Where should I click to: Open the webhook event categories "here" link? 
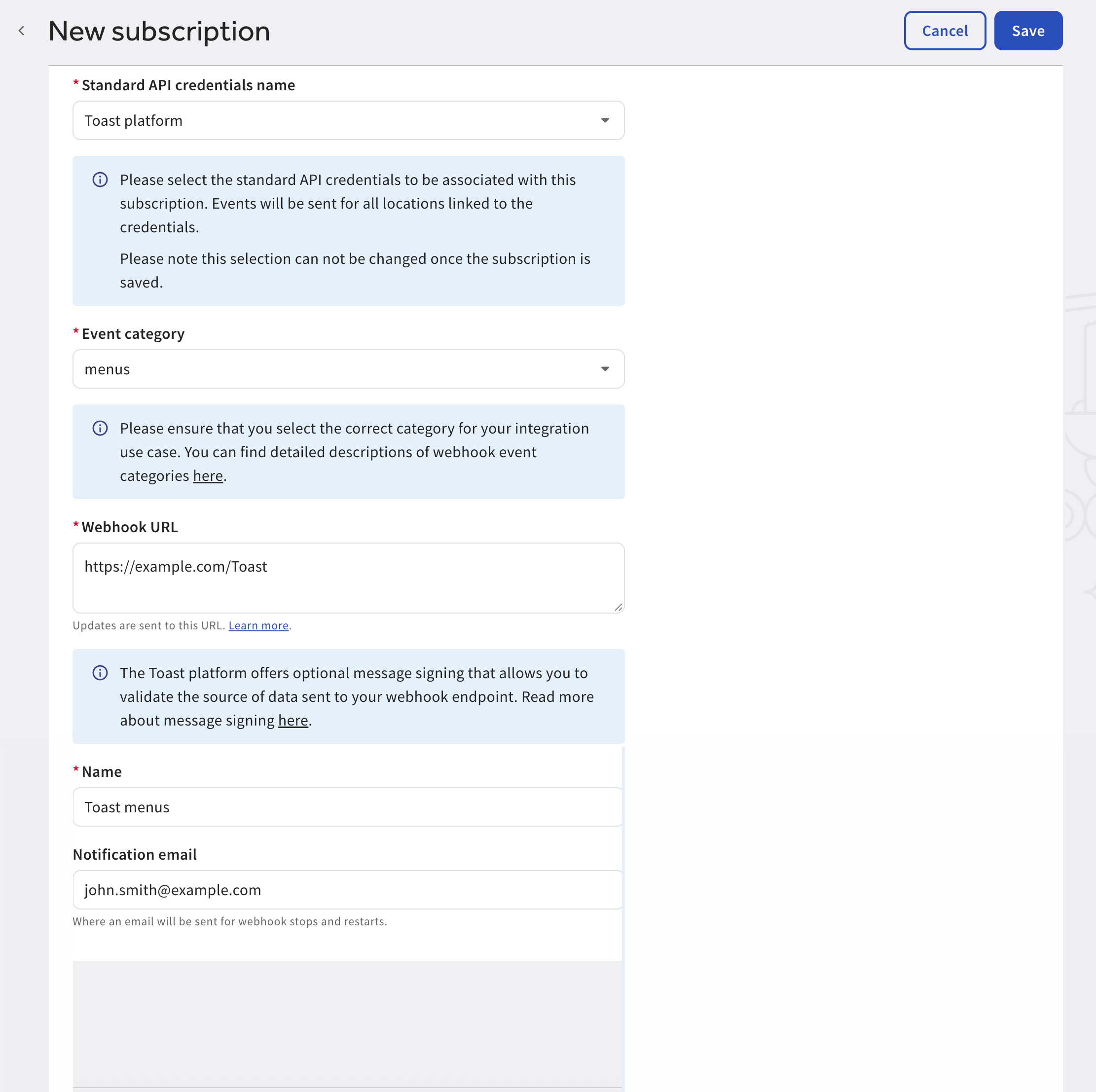tap(208, 475)
